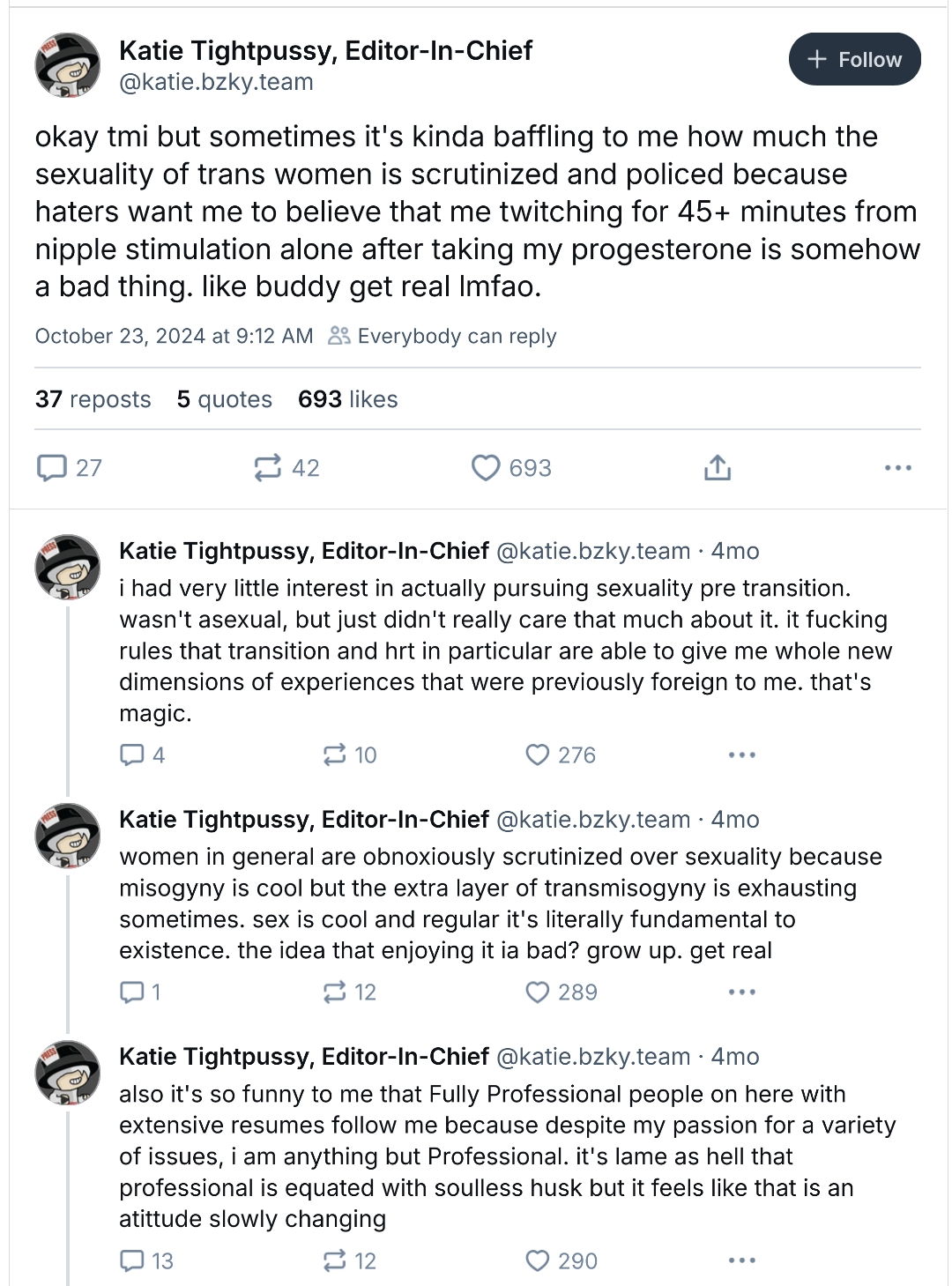Open the 693 likes list
Image resolution: width=952 pixels, height=1286 pixels.
coord(347,399)
